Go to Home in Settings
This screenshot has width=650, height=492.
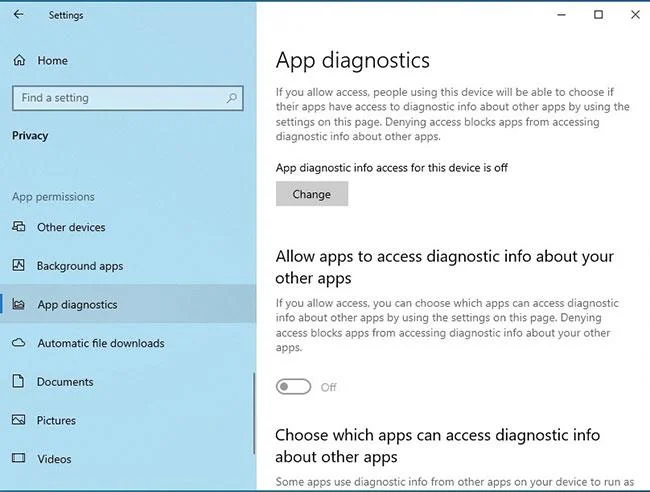pyautogui.click(x=128, y=61)
